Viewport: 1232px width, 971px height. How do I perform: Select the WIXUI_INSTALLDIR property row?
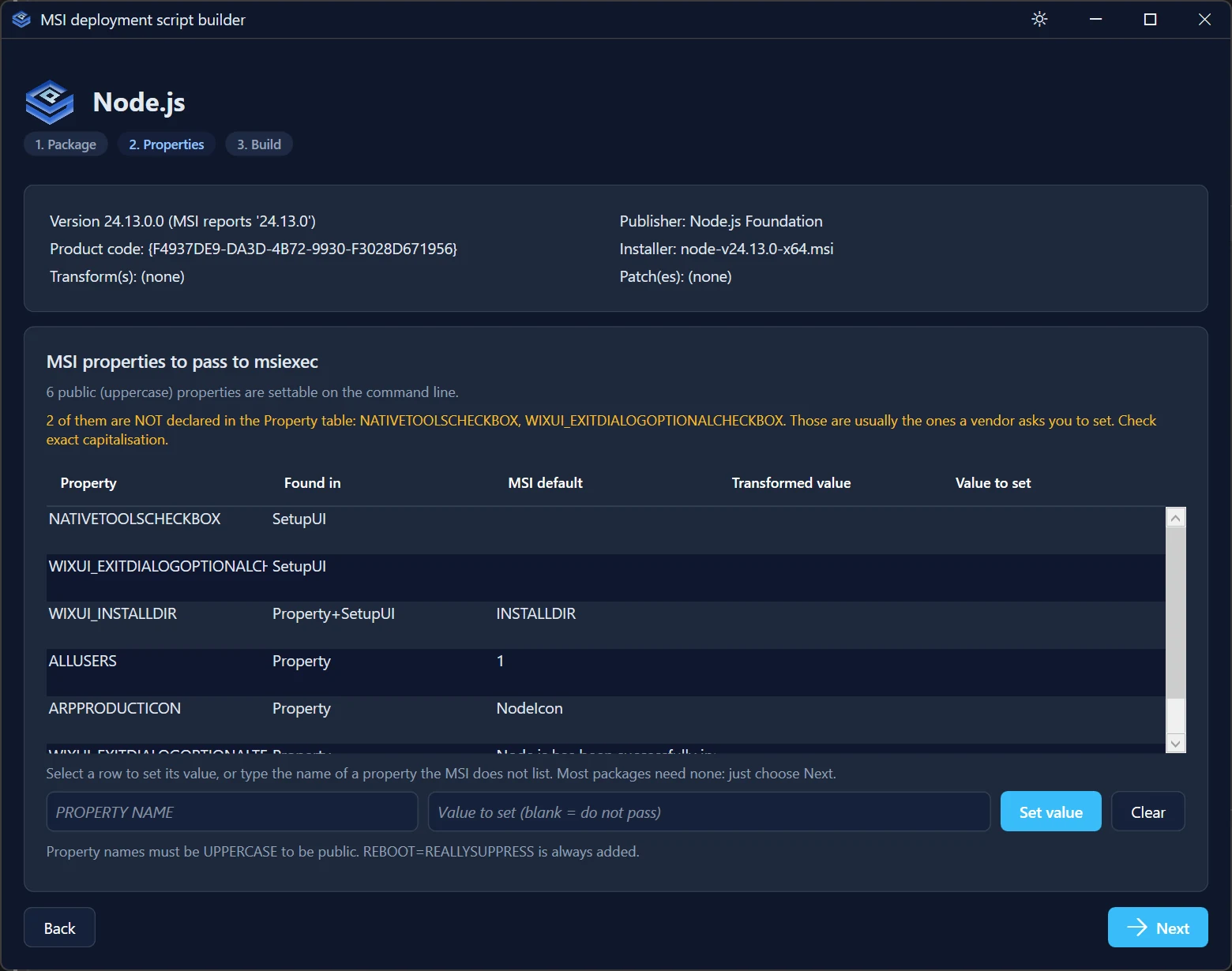tap(606, 624)
